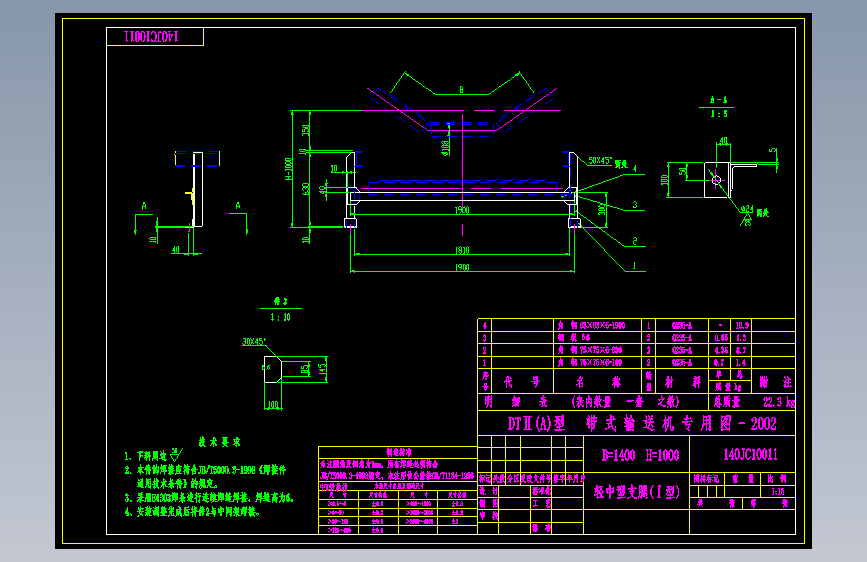Click the 制图 cell in the title block
The width and height of the screenshot is (867, 562).
click(x=489, y=503)
